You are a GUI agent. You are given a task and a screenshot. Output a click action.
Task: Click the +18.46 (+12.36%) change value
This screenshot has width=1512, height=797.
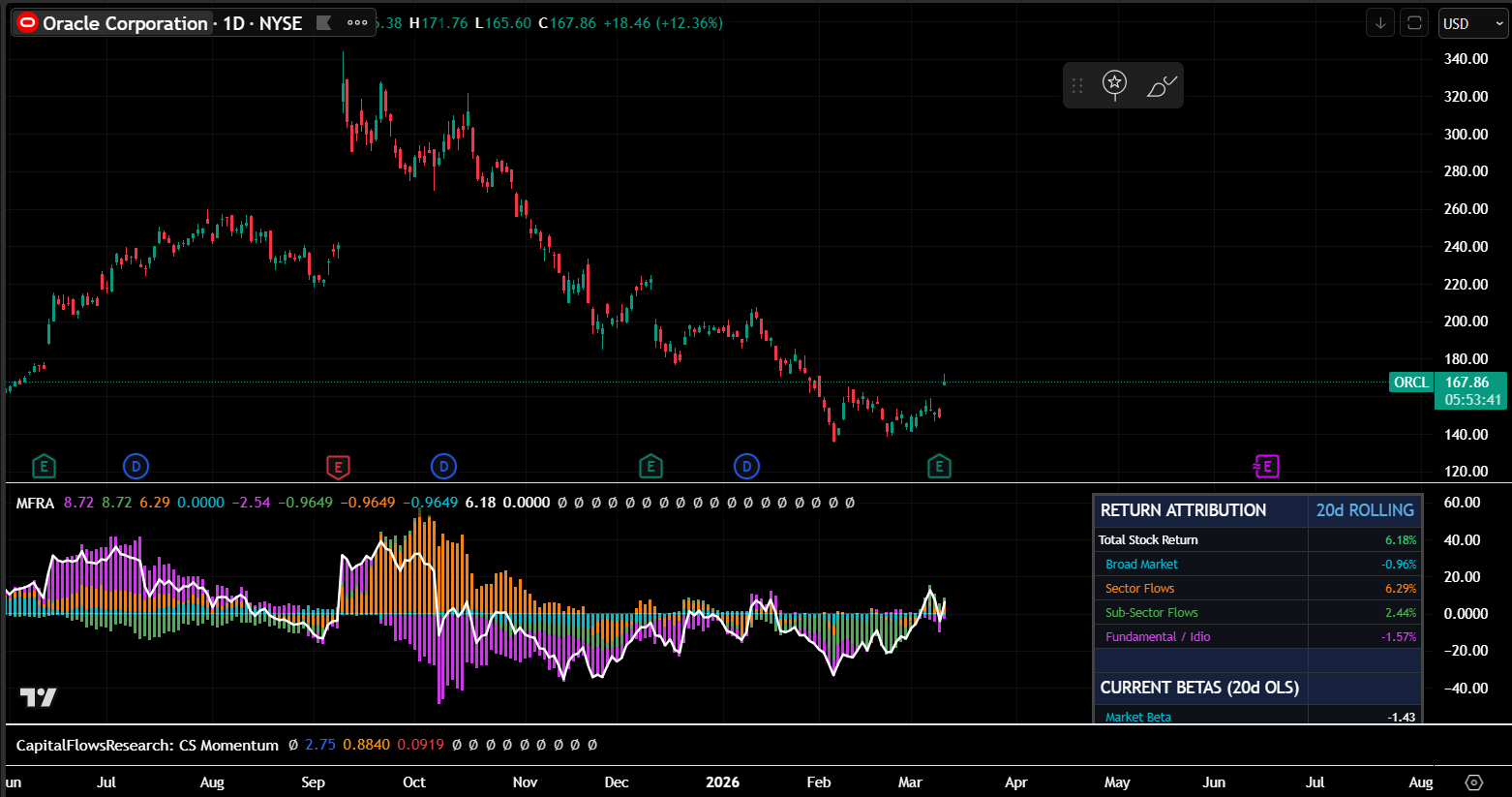663,23
